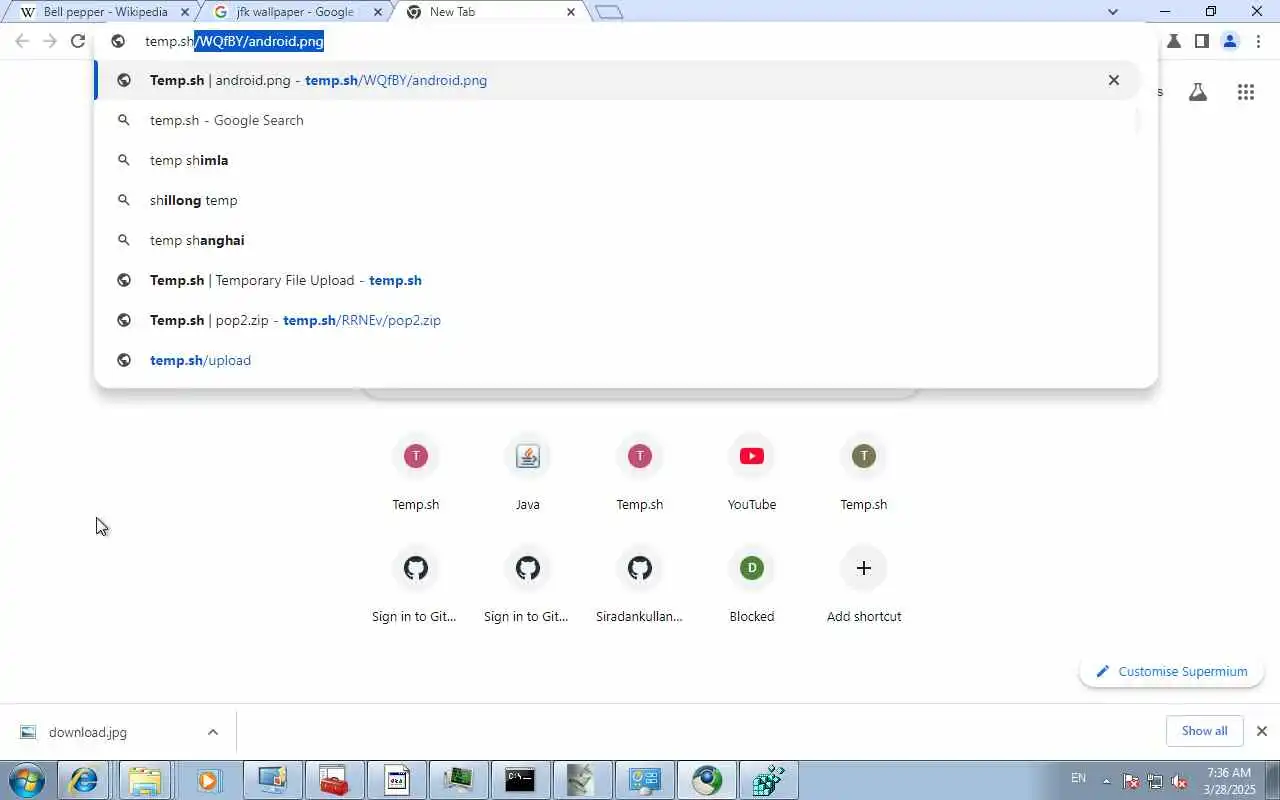Switch to Bell pepper - Wikipedia tab

105,12
